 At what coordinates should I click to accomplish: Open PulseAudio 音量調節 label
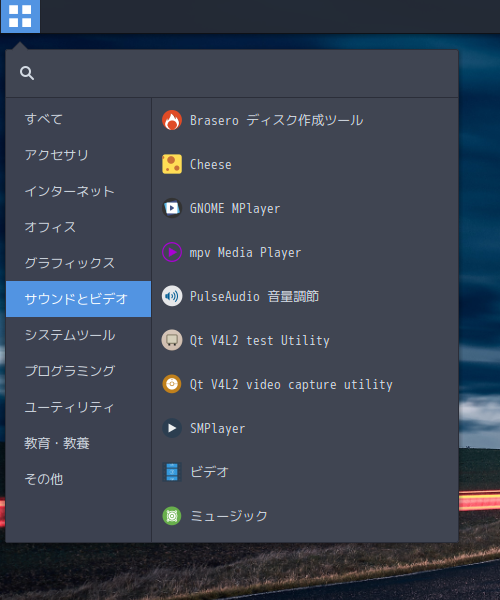pos(254,296)
